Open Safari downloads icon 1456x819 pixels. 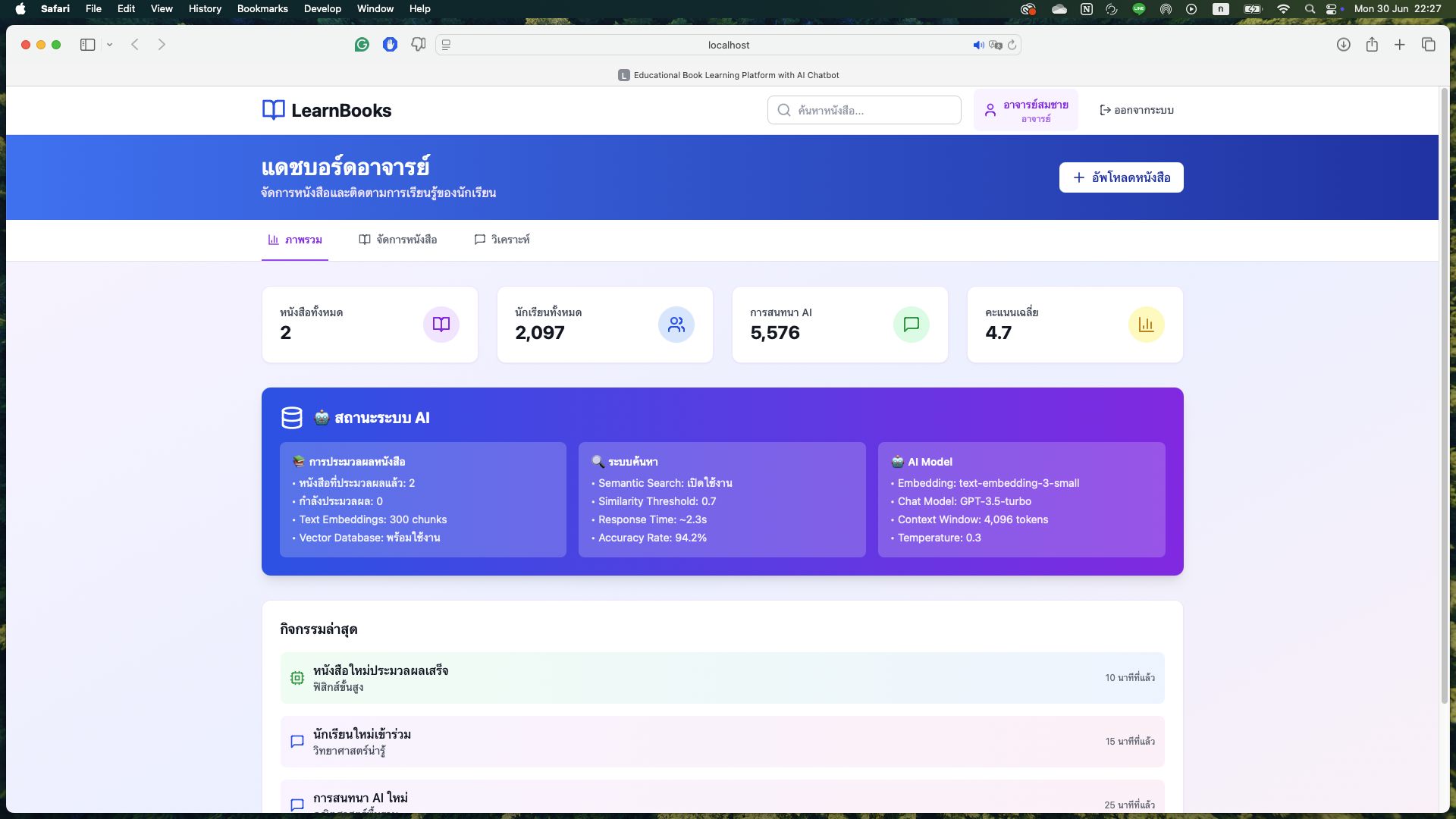click(x=1343, y=45)
